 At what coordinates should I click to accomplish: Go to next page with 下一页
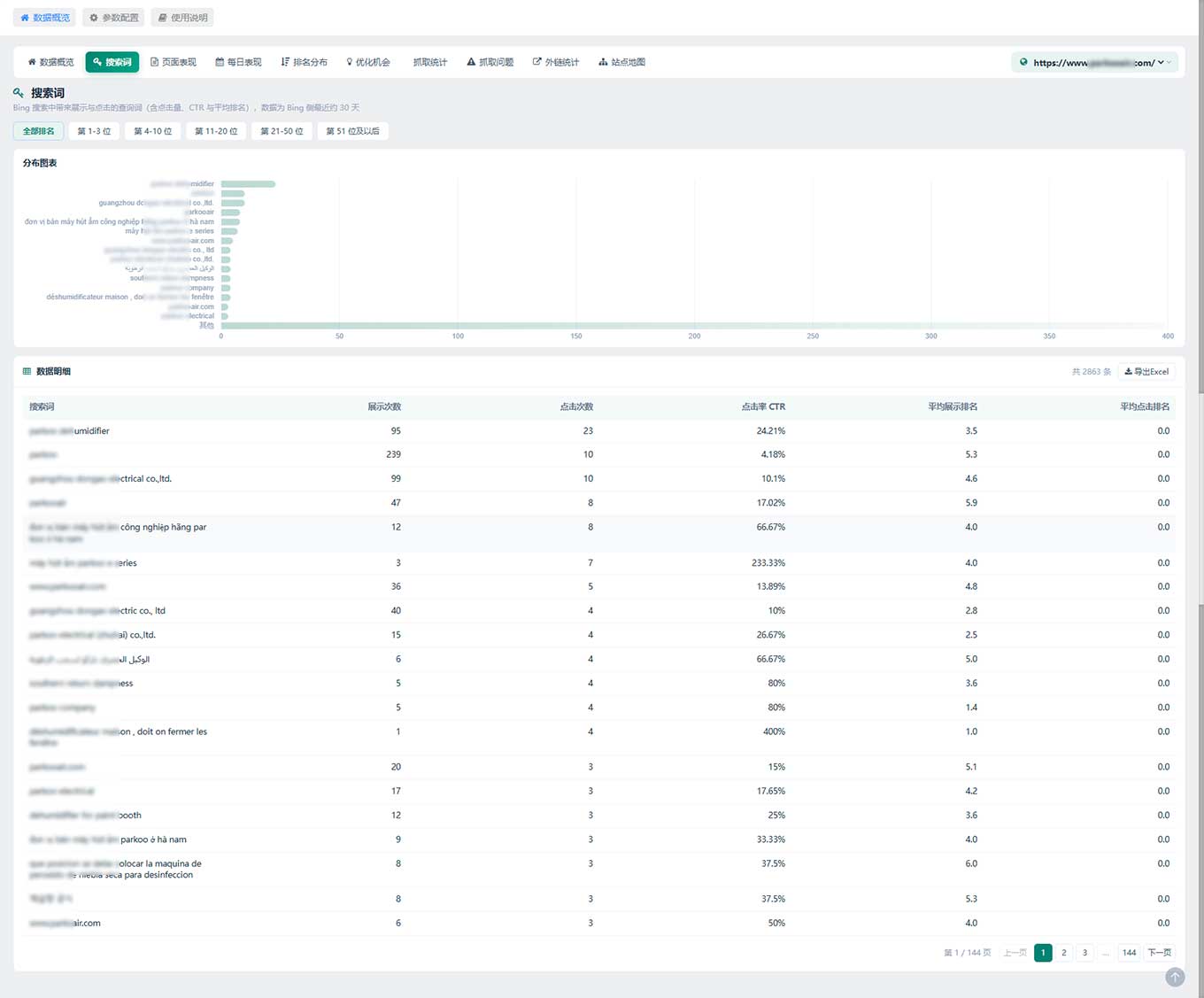click(x=1160, y=953)
